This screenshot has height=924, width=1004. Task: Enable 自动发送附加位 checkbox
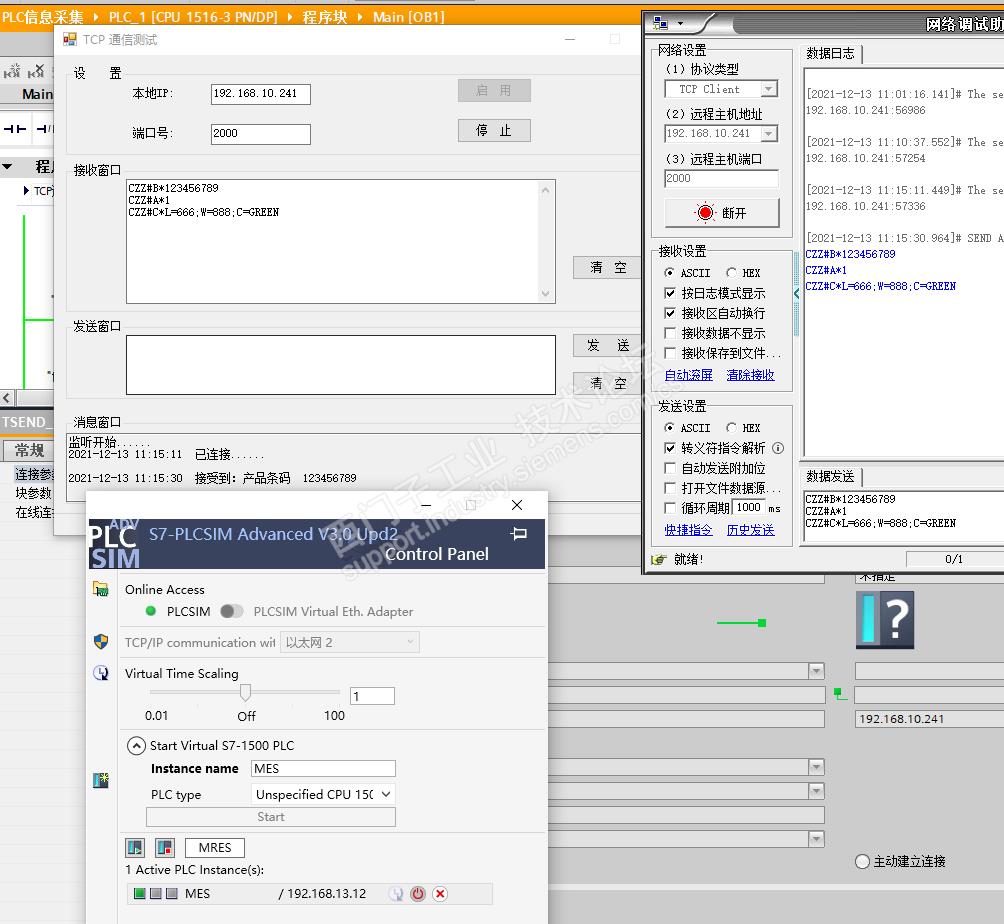pos(670,468)
